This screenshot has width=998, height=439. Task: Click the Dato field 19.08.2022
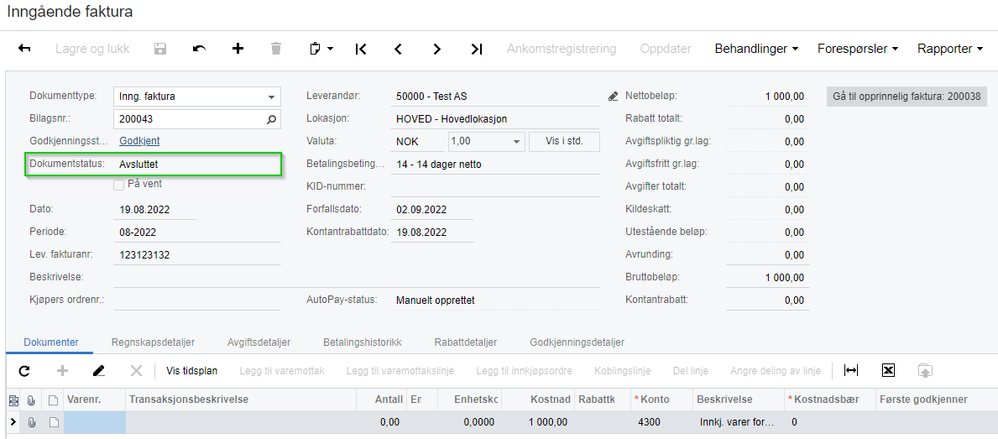(x=155, y=209)
